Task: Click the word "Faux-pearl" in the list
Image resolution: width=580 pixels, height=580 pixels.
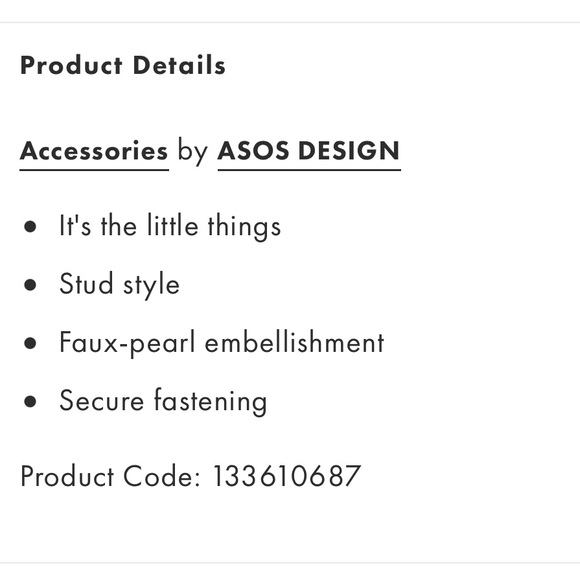Action: tap(127, 343)
